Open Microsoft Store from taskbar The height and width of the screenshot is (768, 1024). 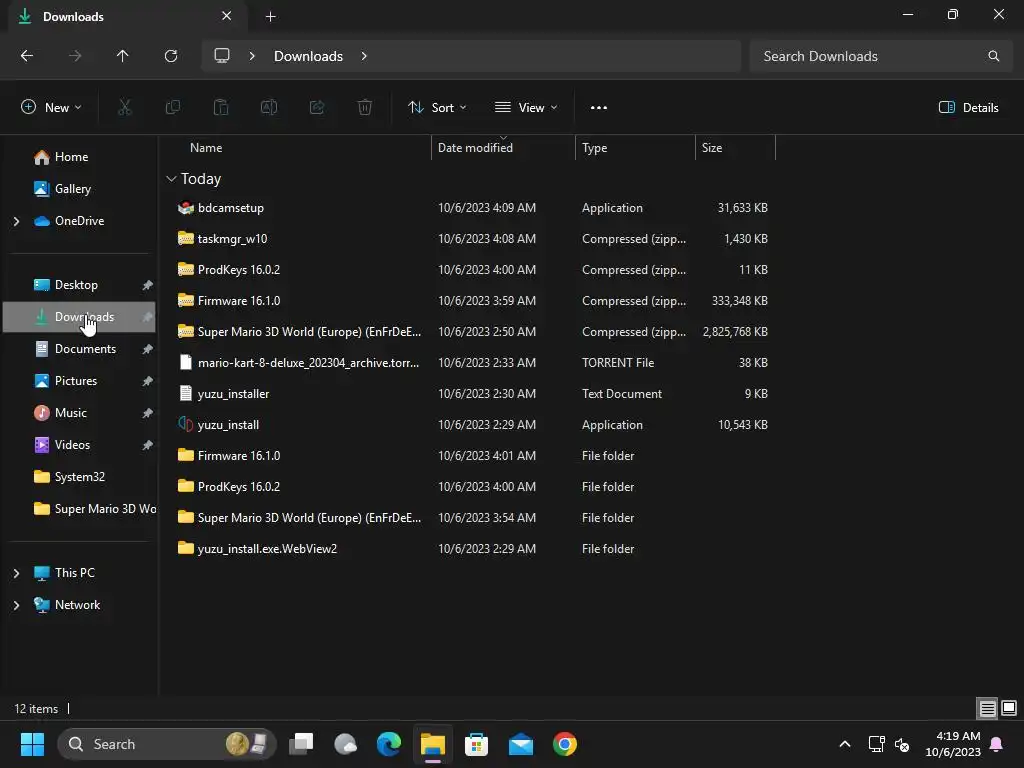tap(477, 744)
